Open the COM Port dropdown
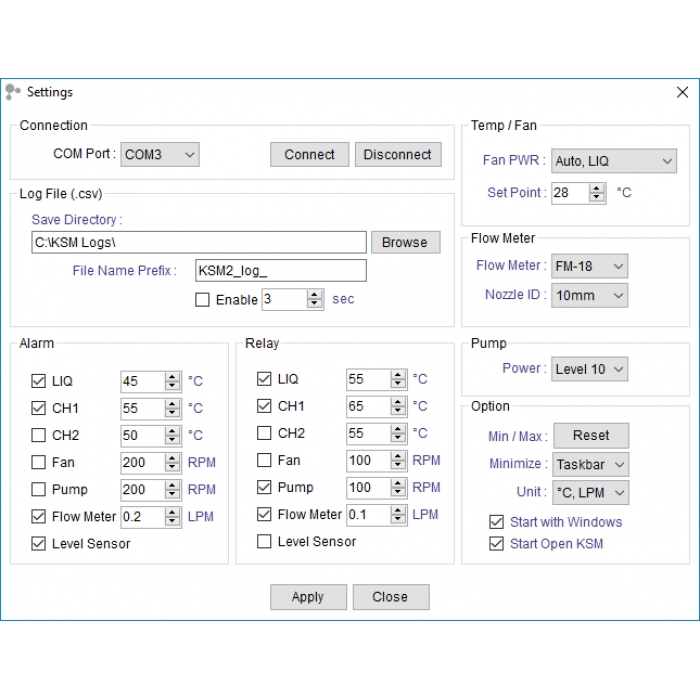Viewport: 700px width, 700px height. click(160, 155)
